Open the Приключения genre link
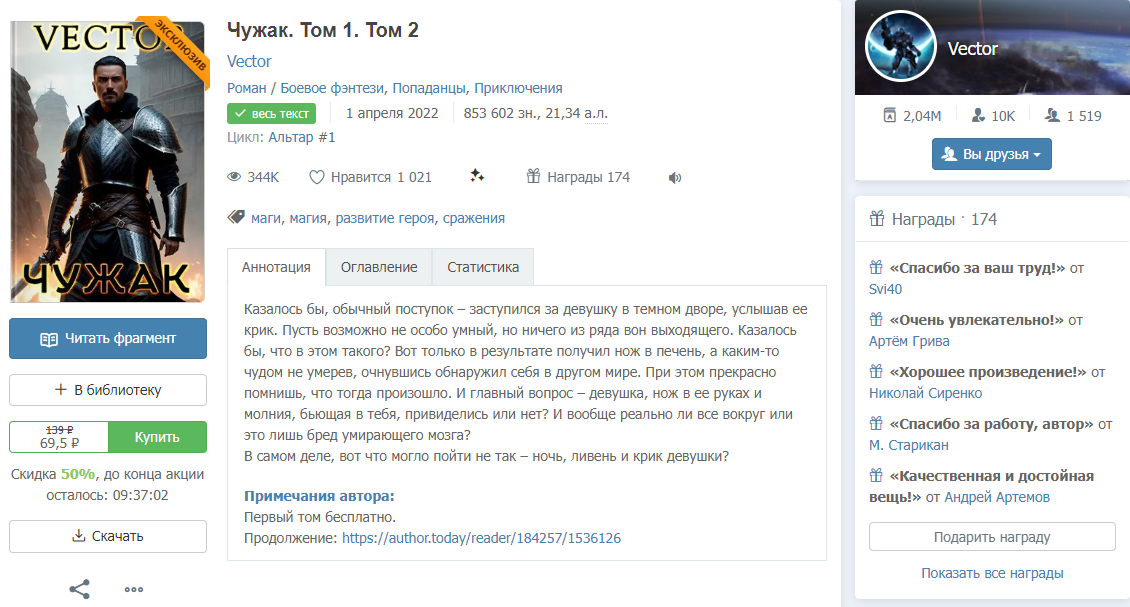 [518, 88]
